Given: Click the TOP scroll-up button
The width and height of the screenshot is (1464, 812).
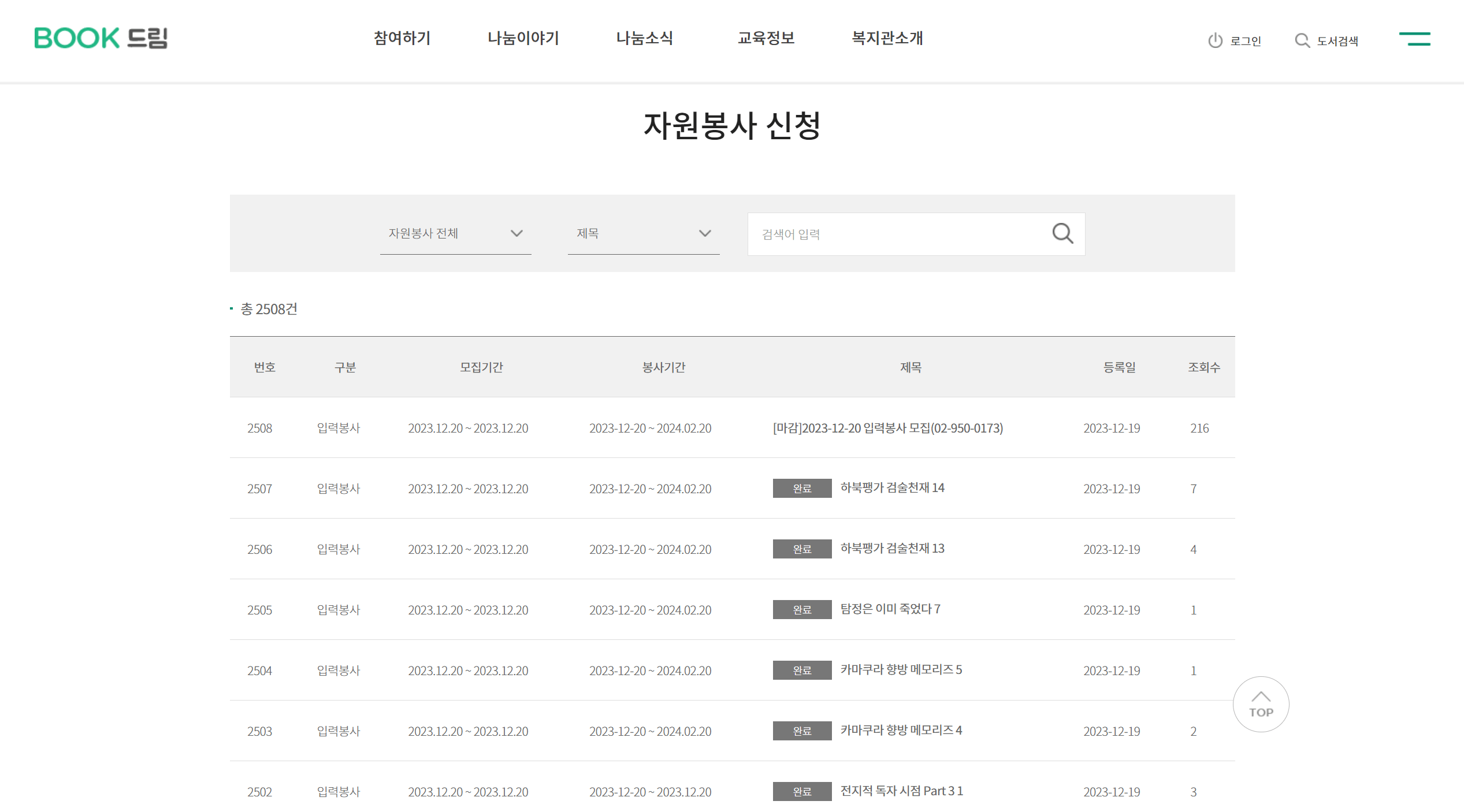Looking at the screenshot, I should pyautogui.click(x=1261, y=704).
